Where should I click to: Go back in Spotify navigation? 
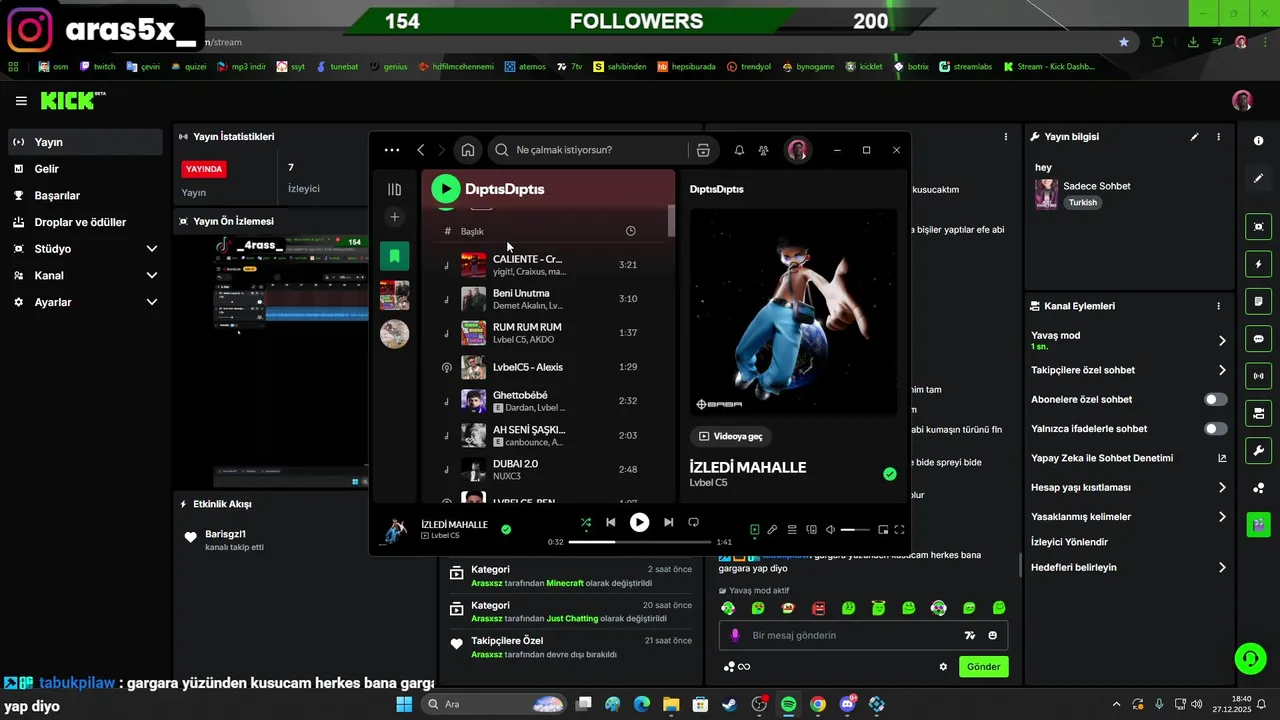(x=421, y=150)
